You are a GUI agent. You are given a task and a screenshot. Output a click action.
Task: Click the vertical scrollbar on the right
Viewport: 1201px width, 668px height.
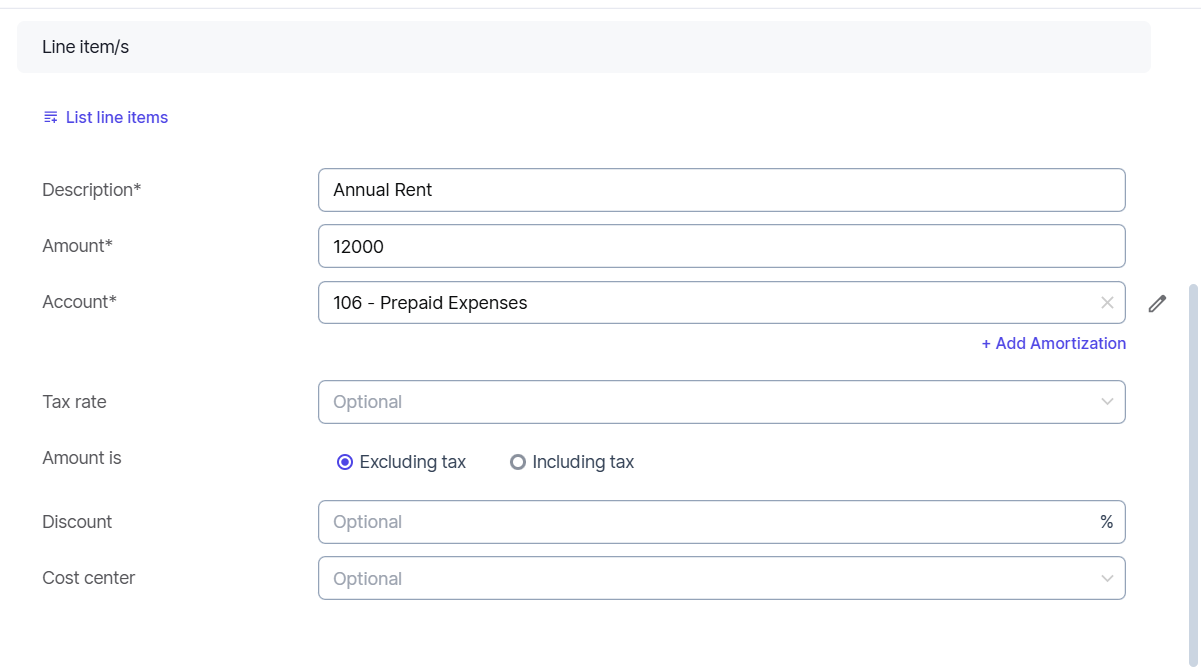(x=1192, y=450)
